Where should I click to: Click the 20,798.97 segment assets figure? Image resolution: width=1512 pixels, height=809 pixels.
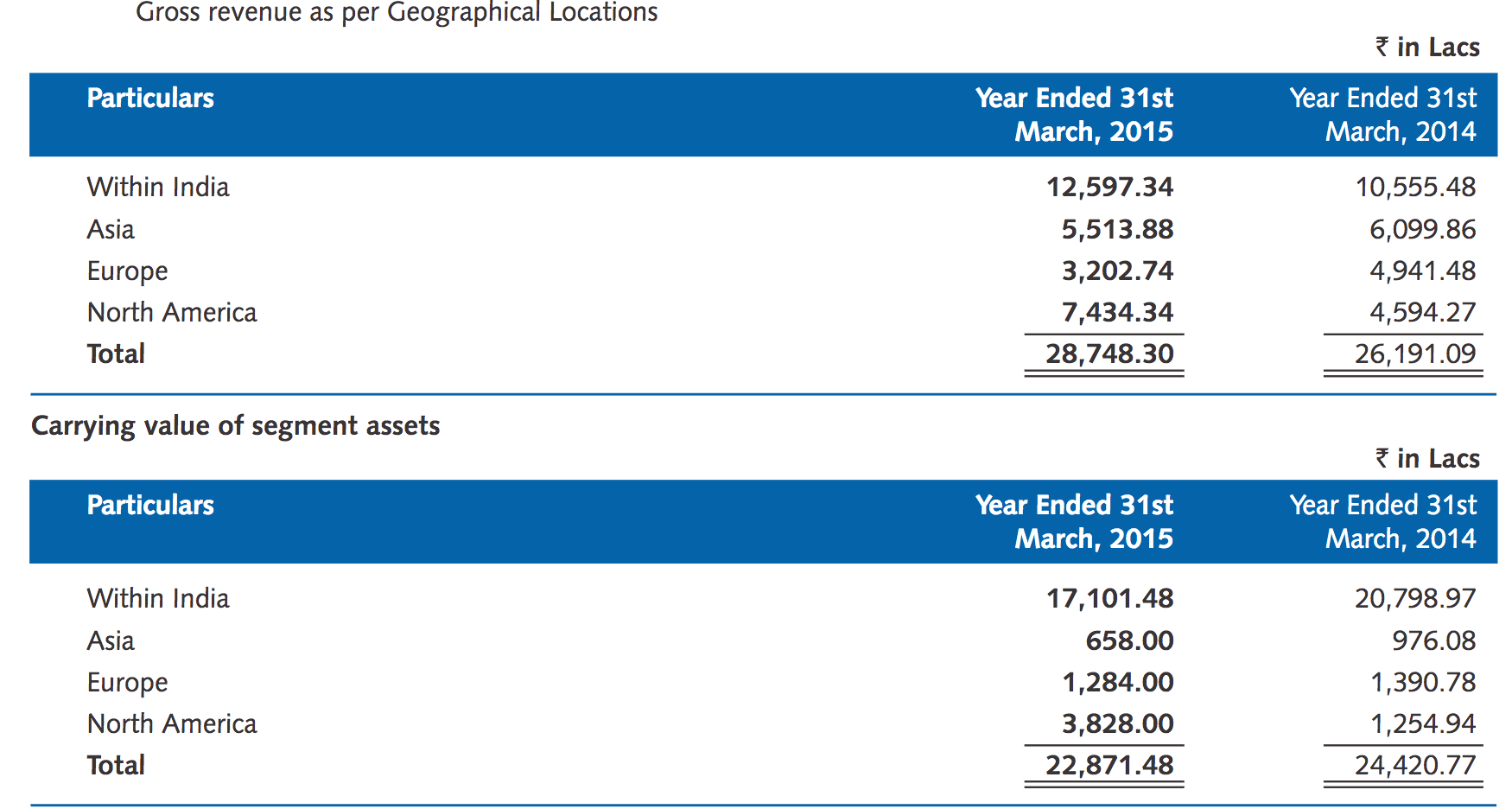(x=1415, y=598)
